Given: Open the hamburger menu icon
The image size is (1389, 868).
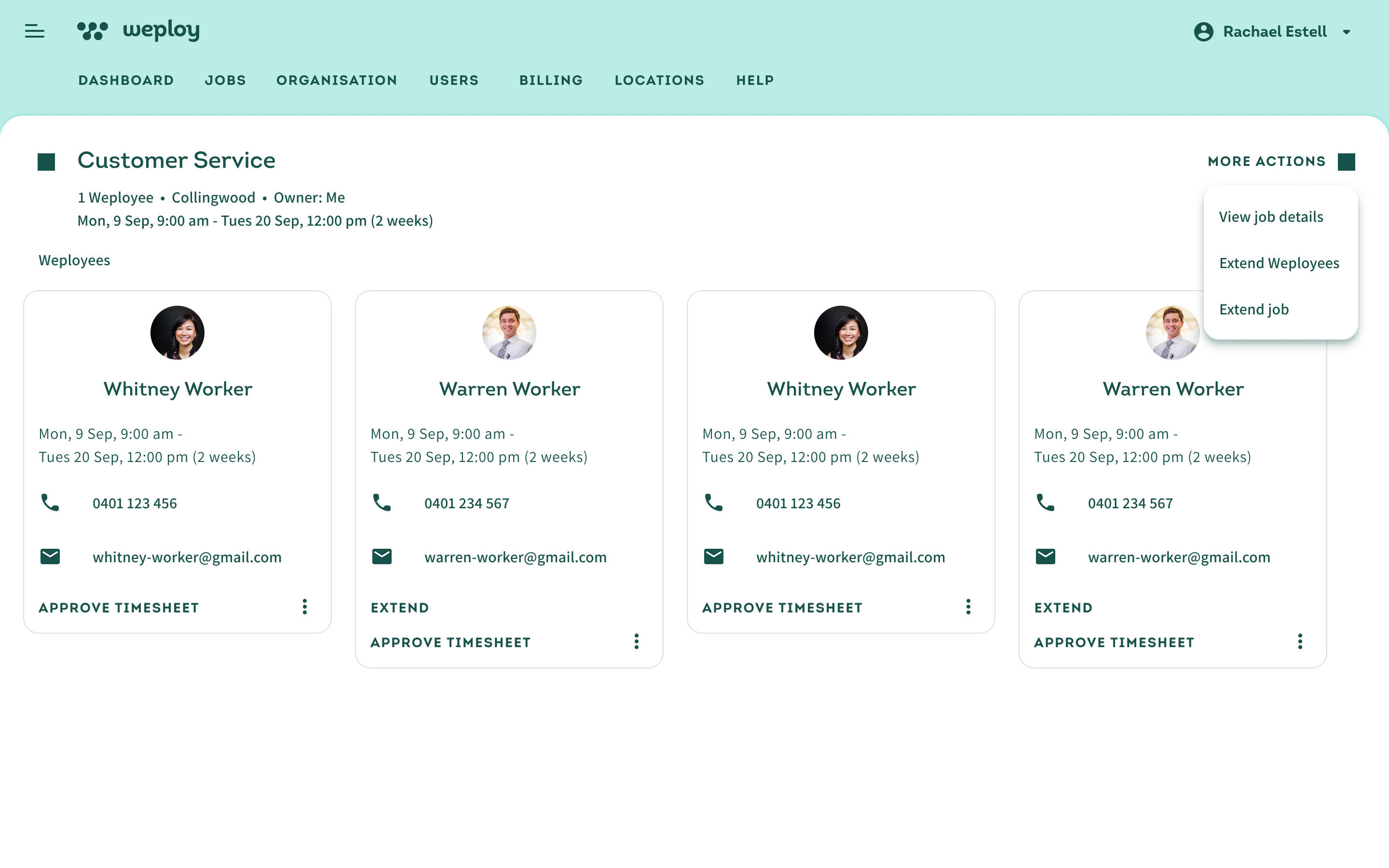Looking at the screenshot, I should 34,31.
